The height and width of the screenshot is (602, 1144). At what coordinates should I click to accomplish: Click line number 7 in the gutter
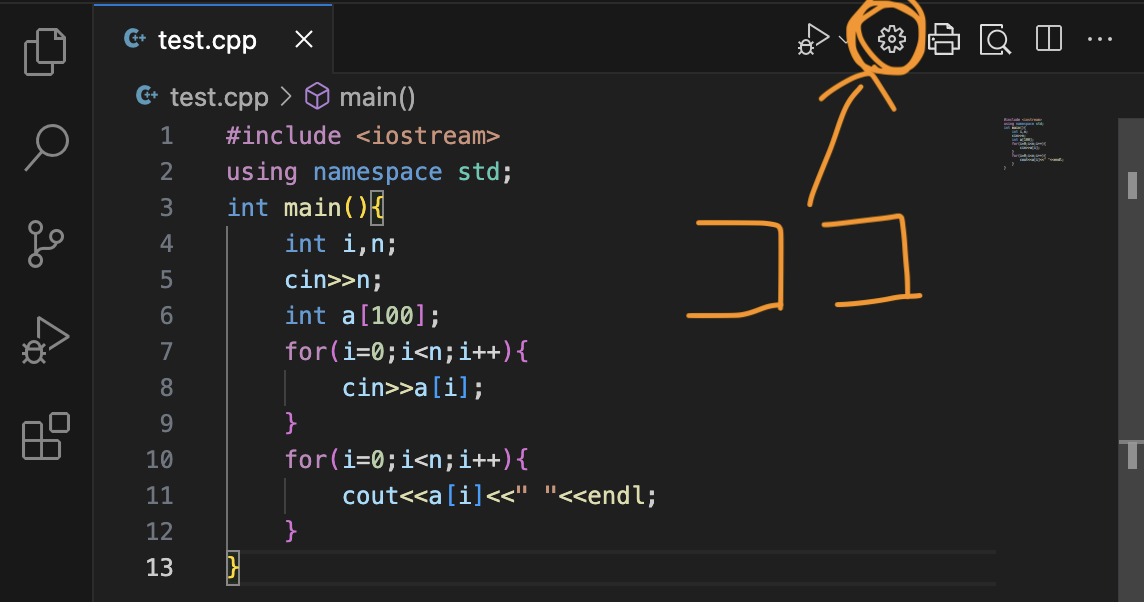(x=165, y=351)
